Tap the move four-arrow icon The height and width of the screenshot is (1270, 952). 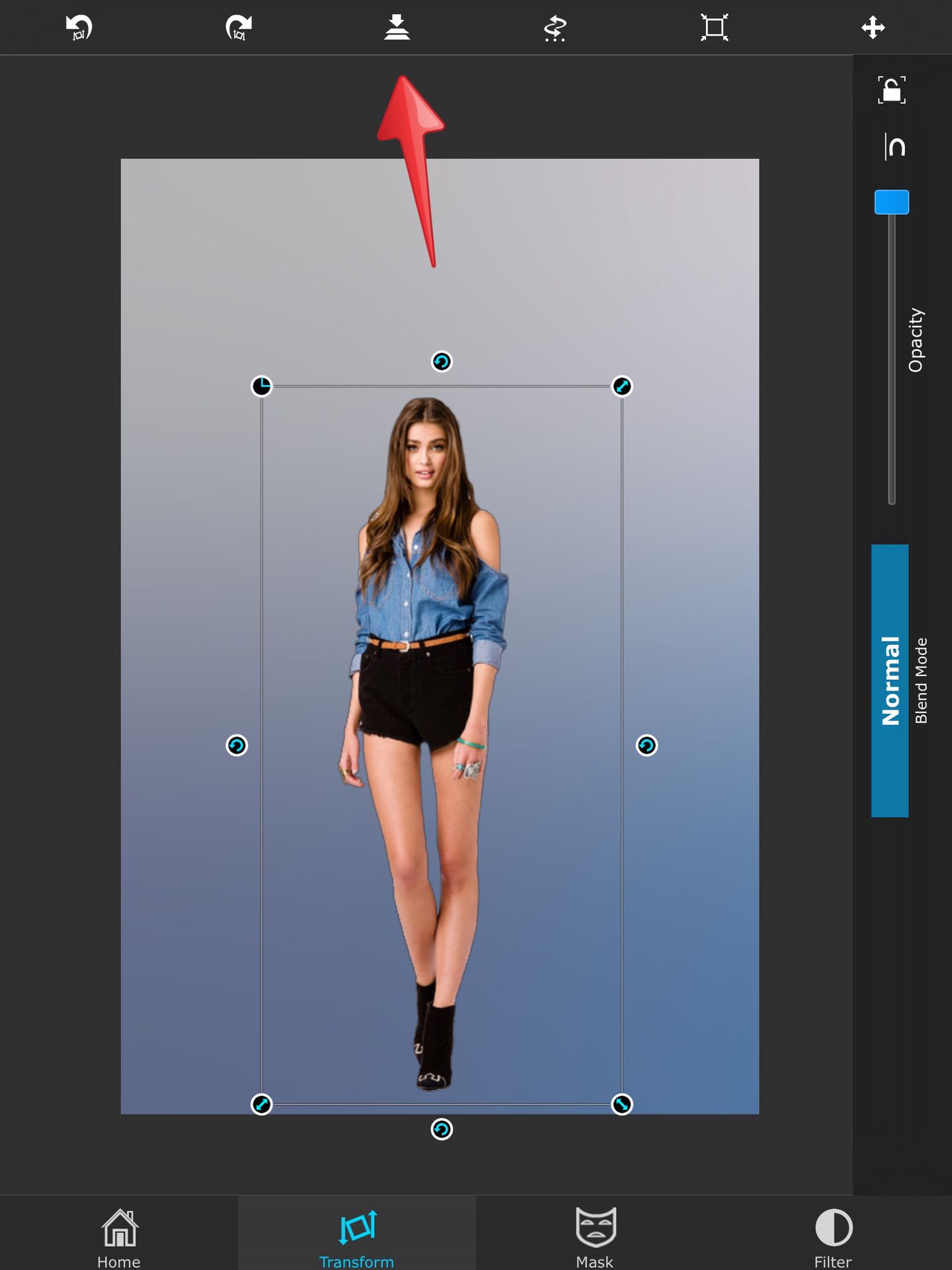pyautogui.click(x=873, y=28)
